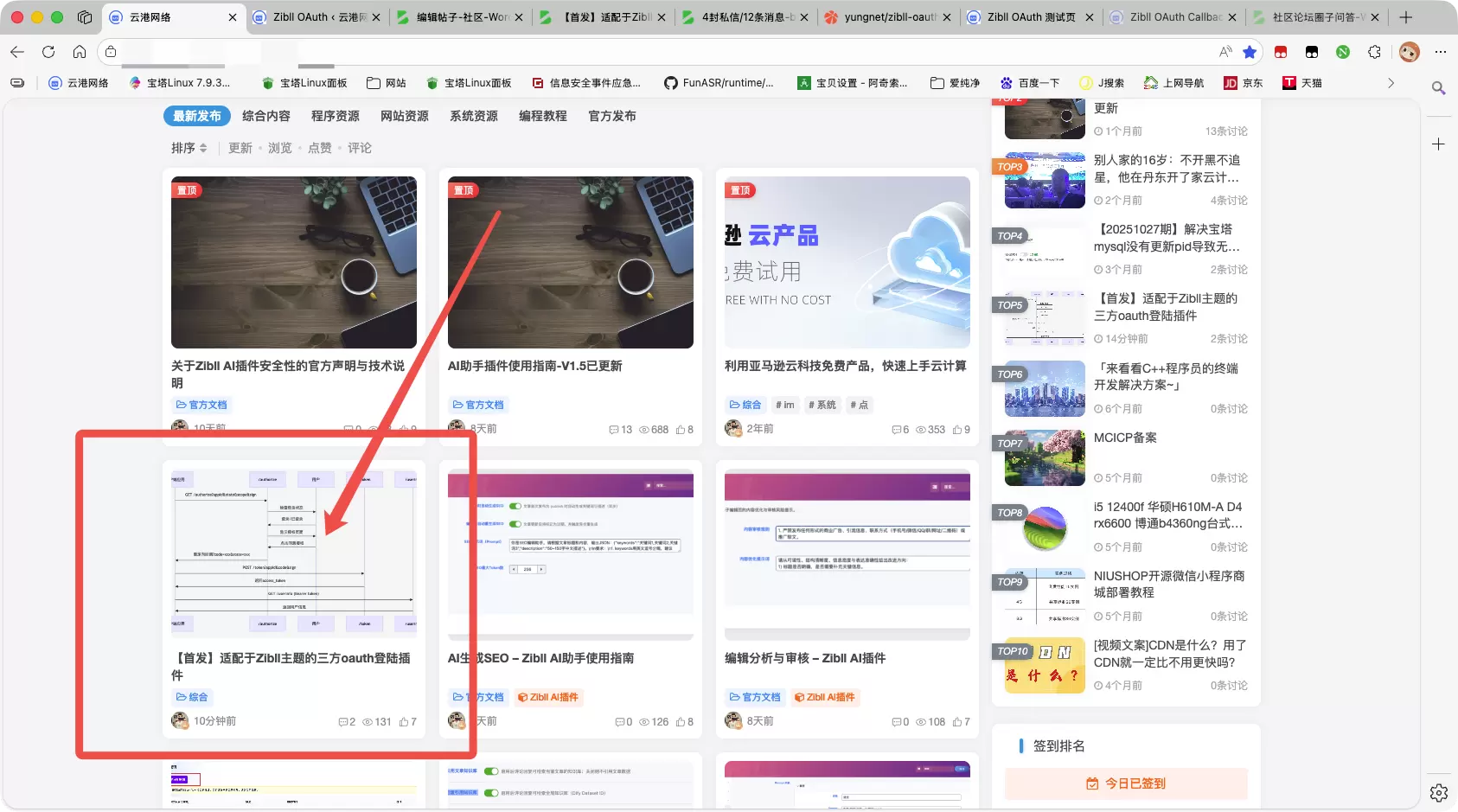Switch to the yungnet/zibll-oauth tab
The width and height of the screenshot is (1458, 812).
tap(890, 17)
